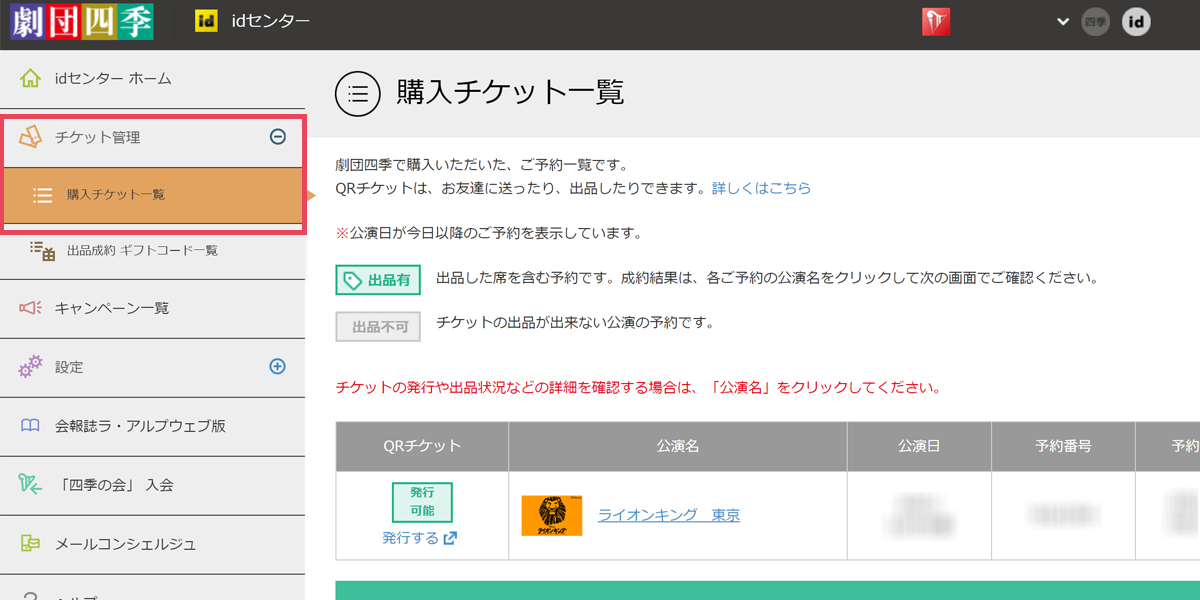Click the round 四季 icon in header
1200x600 pixels.
tap(1096, 22)
